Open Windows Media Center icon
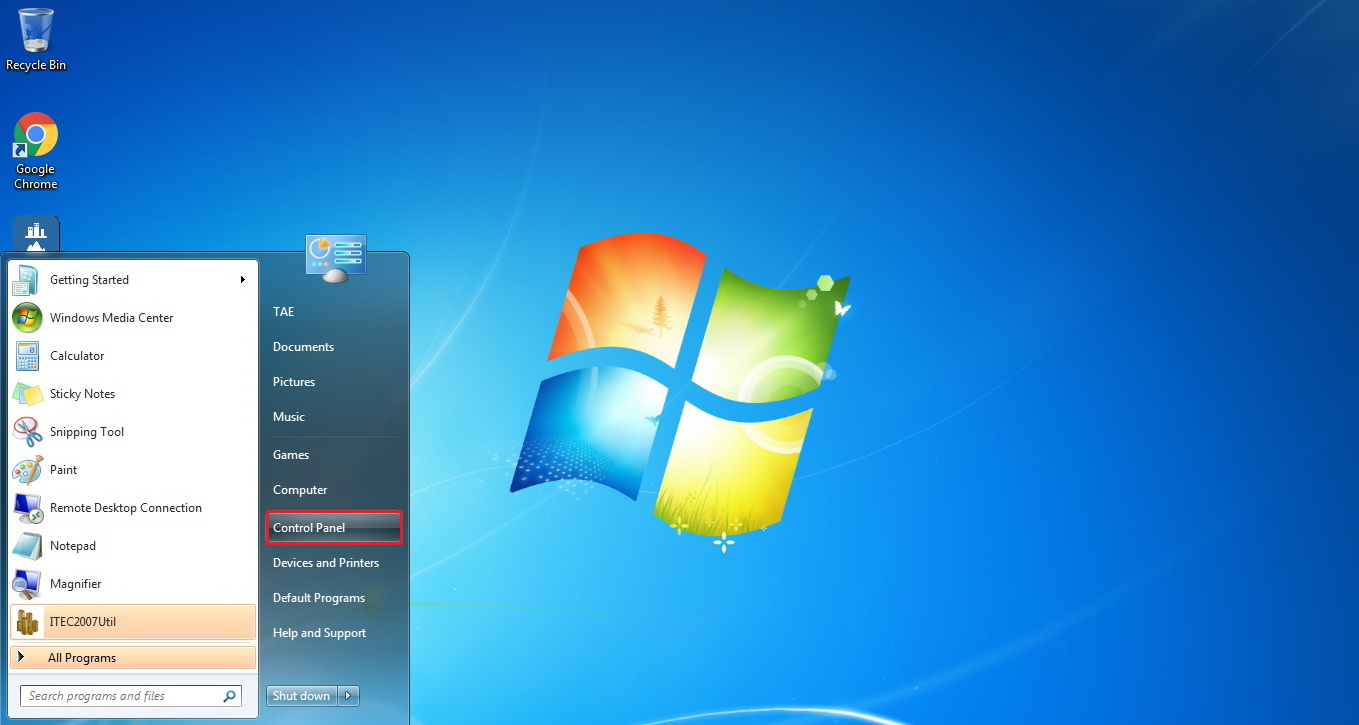 point(27,318)
